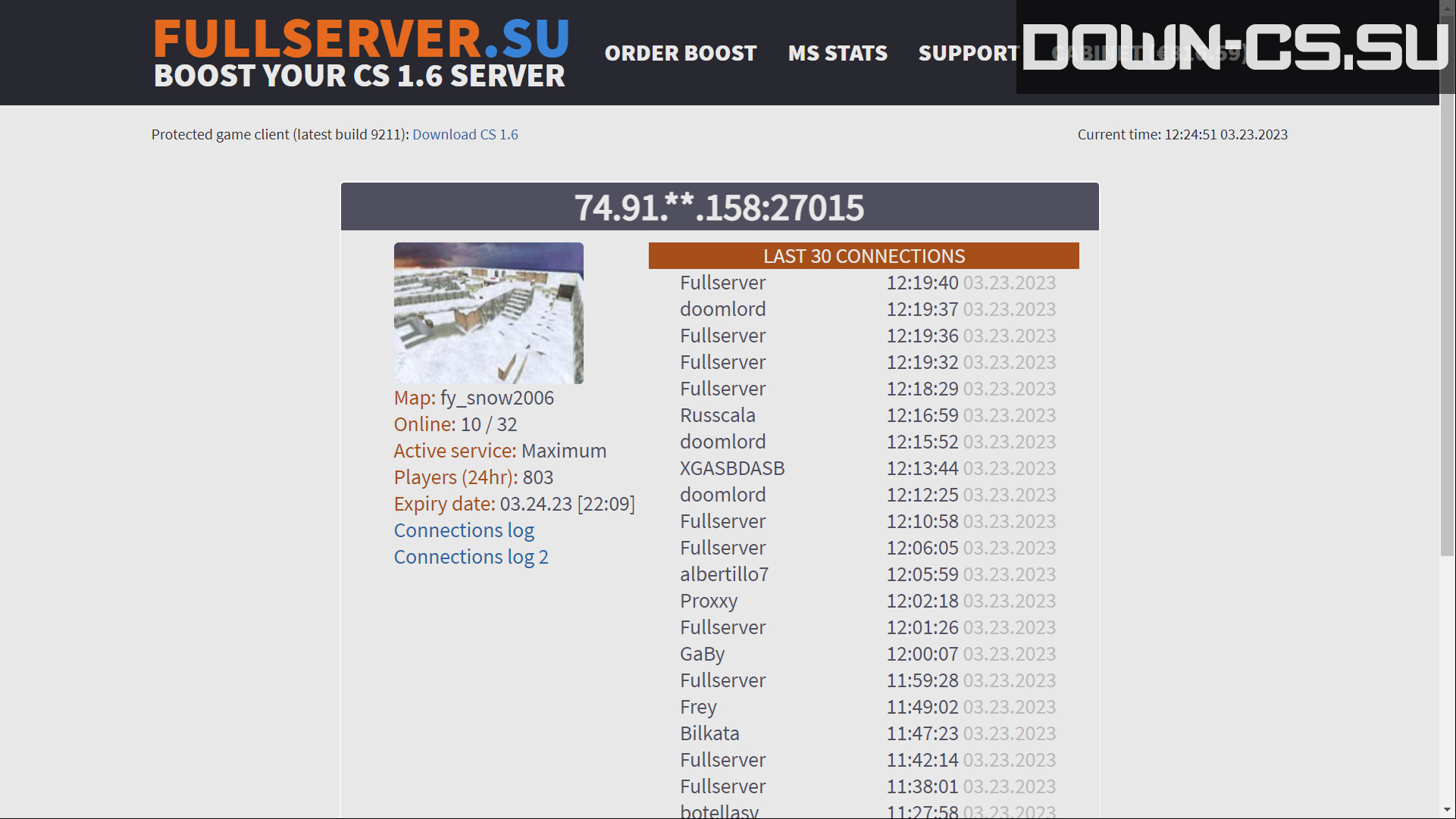
Task: Click the Fullserver entry at 12:19:32
Action: (x=722, y=362)
